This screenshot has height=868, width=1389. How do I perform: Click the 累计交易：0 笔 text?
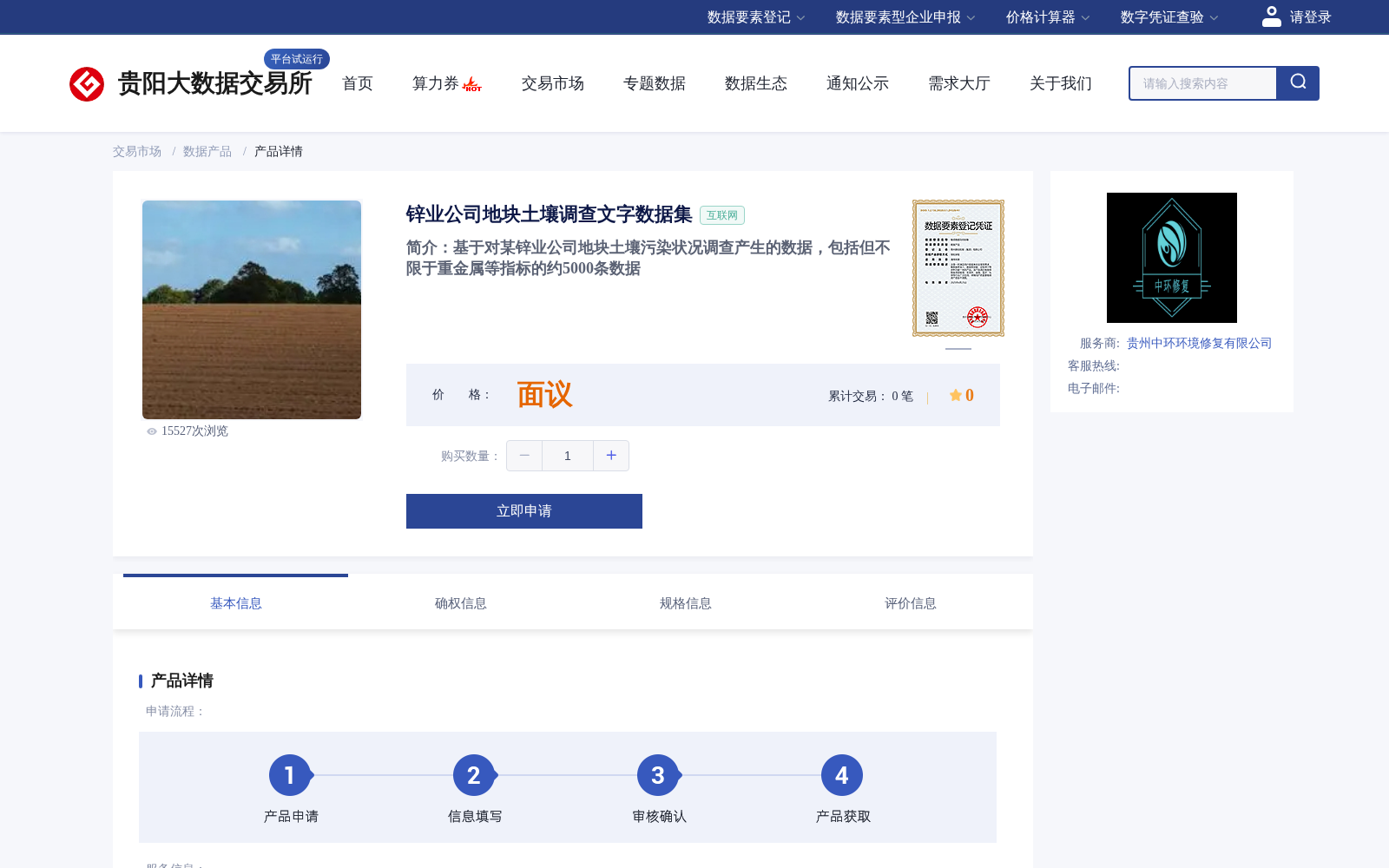[871, 396]
